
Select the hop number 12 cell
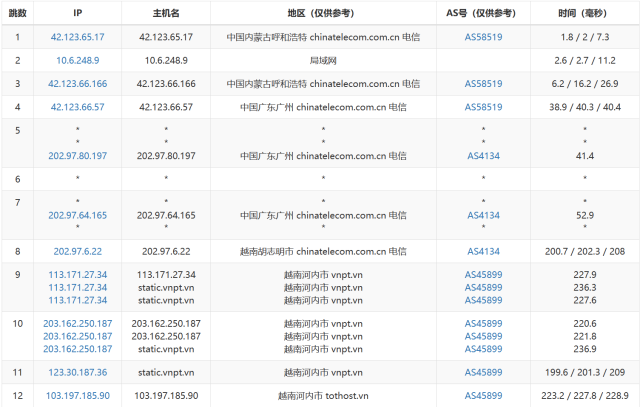pos(18,396)
